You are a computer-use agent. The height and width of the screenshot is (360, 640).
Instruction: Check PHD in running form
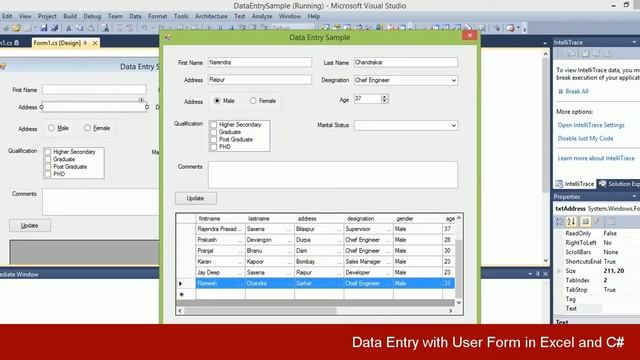click(213, 147)
